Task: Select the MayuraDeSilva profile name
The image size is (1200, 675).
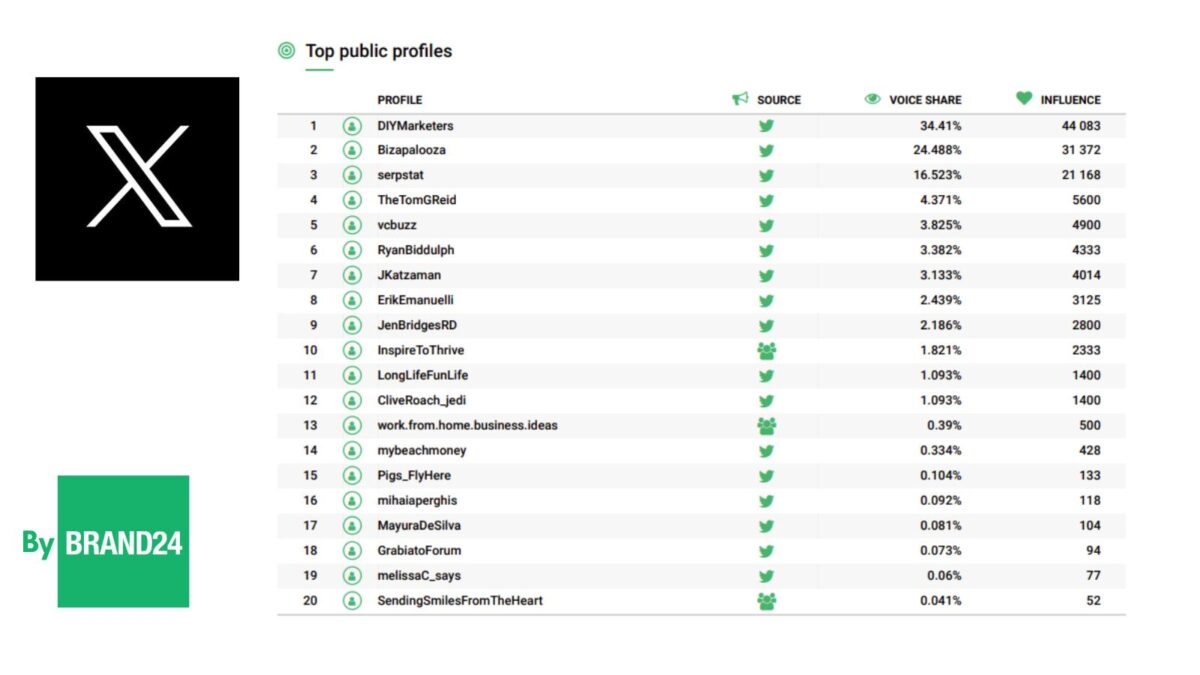Action: [x=419, y=525]
